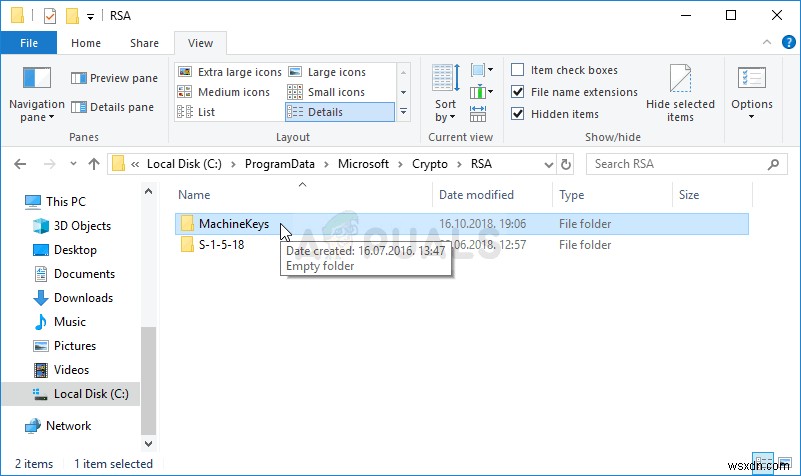801x476 pixels.
Task: Open the Group by dropdown icon
Action: click(x=481, y=70)
